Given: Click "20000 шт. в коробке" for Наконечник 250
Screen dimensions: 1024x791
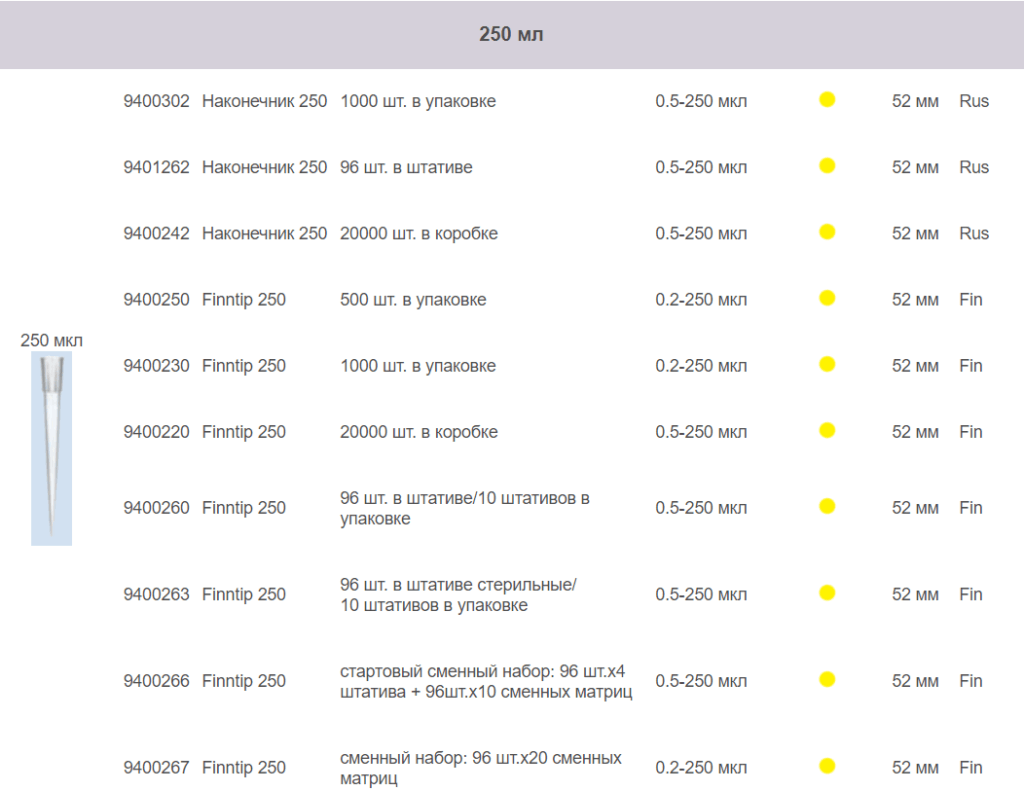Looking at the screenshot, I should point(418,233).
